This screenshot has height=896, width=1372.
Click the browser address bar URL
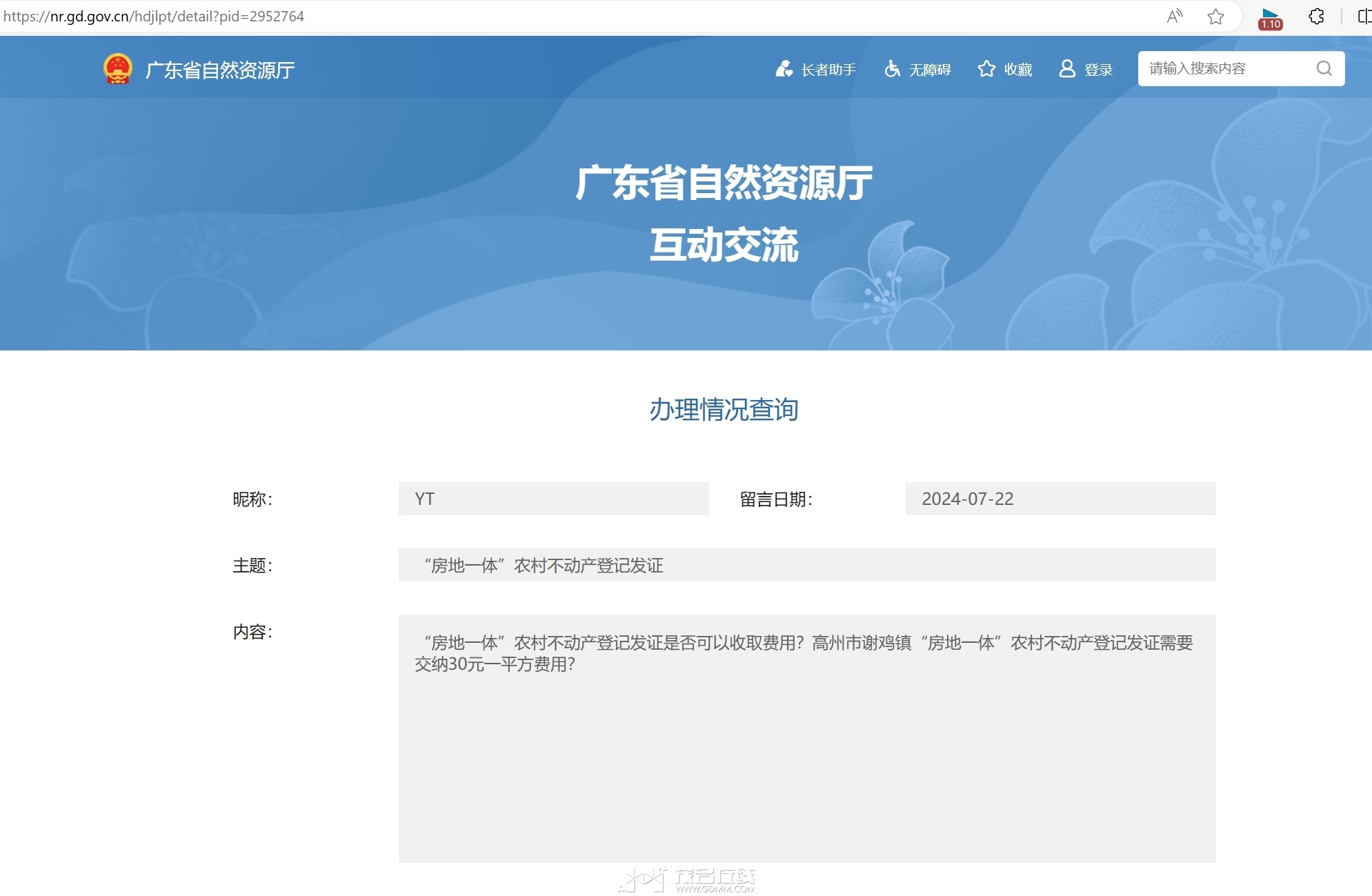[153, 17]
